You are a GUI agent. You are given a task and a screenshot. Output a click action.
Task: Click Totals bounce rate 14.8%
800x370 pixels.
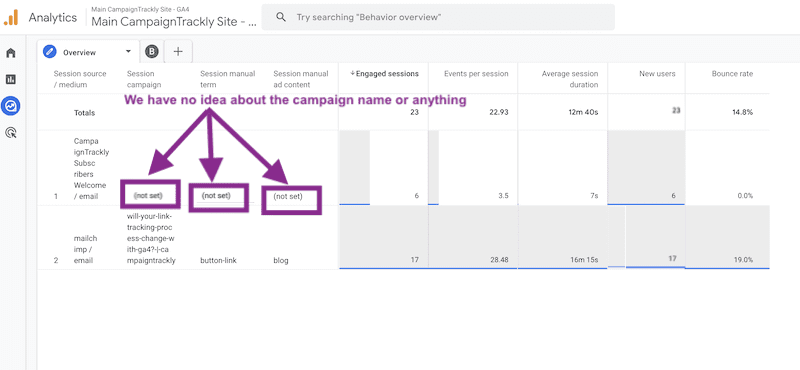click(742, 112)
